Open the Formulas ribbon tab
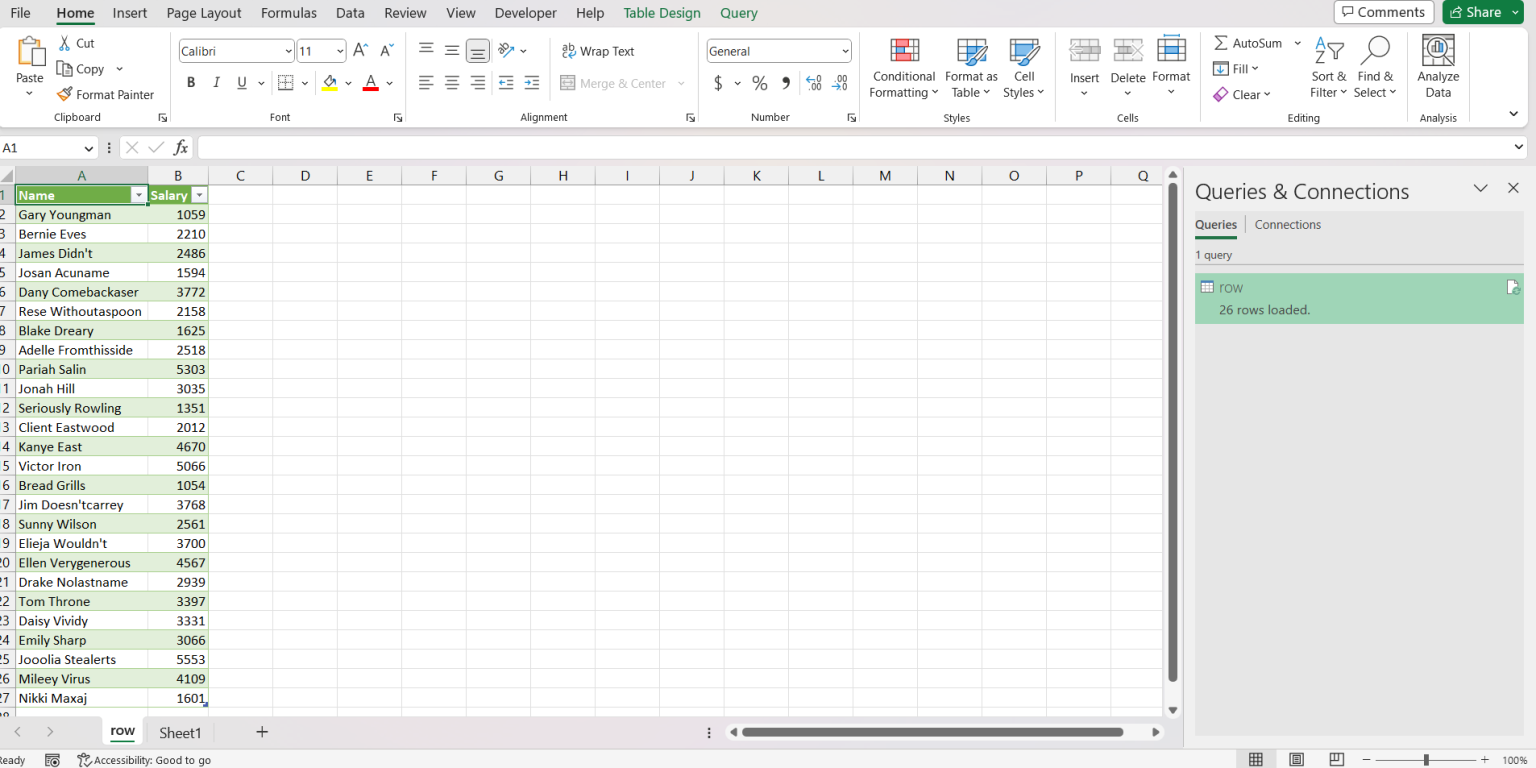The image size is (1536, 768). (288, 13)
